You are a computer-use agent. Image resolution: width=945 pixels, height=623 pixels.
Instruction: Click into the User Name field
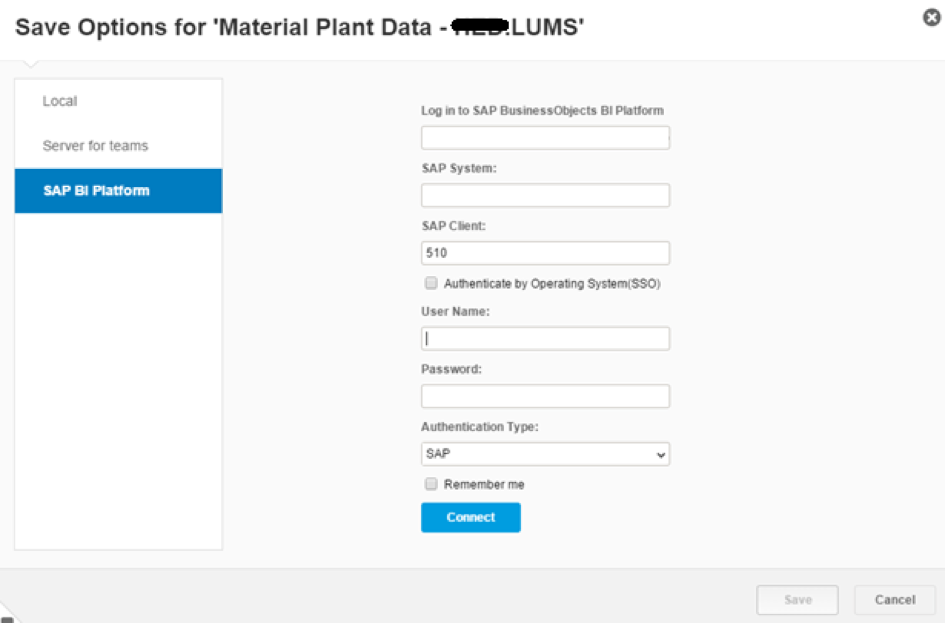tap(545, 339)
